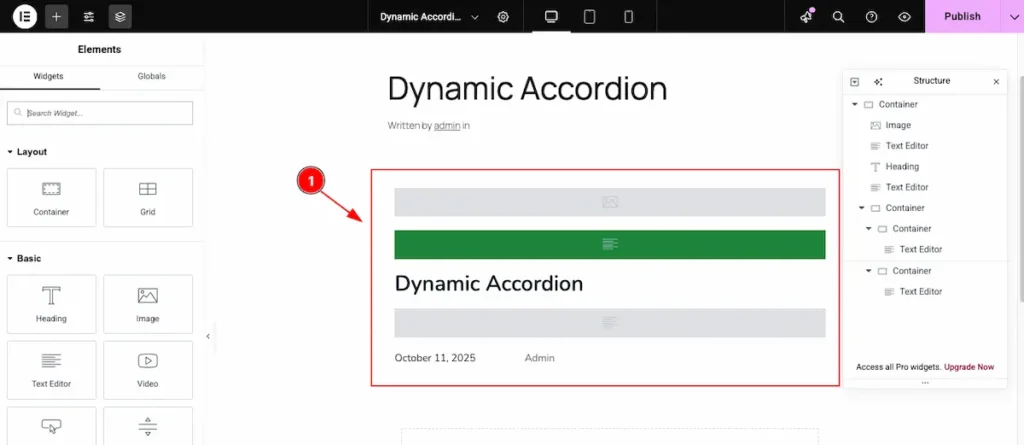1024x445 pixels.
Task: Open the Finder search icon
Action: click(839, 16)
